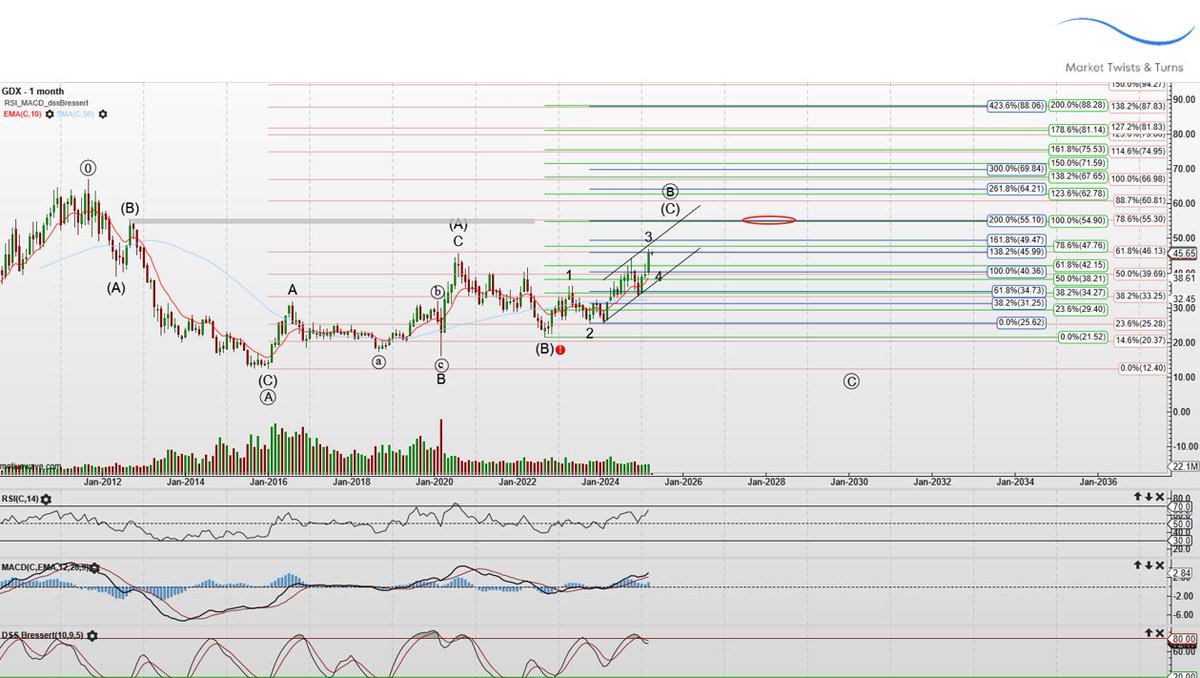Click the 161.8%(75.53) Fibonacci label
1200x678 pixels.
[1077, 150]
